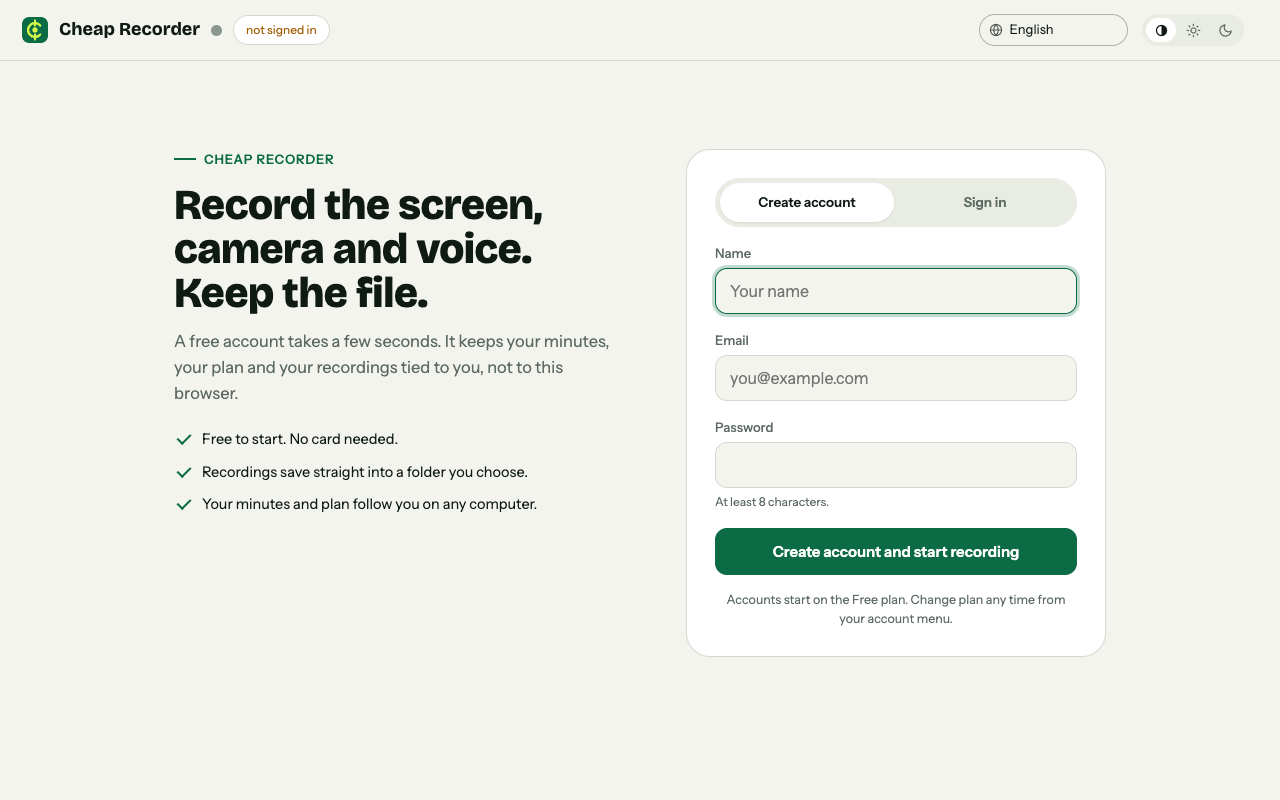Viewport: 1280px width, 800px height.
Task: Click the Cheap Recorder logo icon
Action: pyautogui.click(x=35, y=30)
